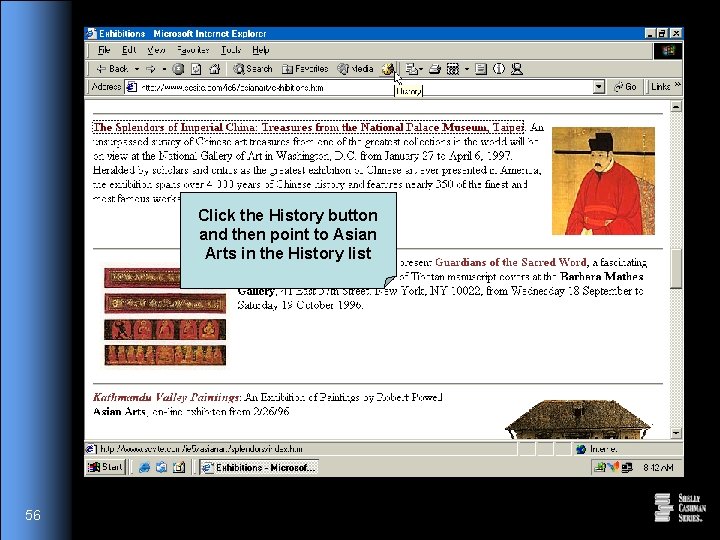This screenshot has height=540, width=720.
Task: Click the Print toolbar icon
Action: click(434, 69)
